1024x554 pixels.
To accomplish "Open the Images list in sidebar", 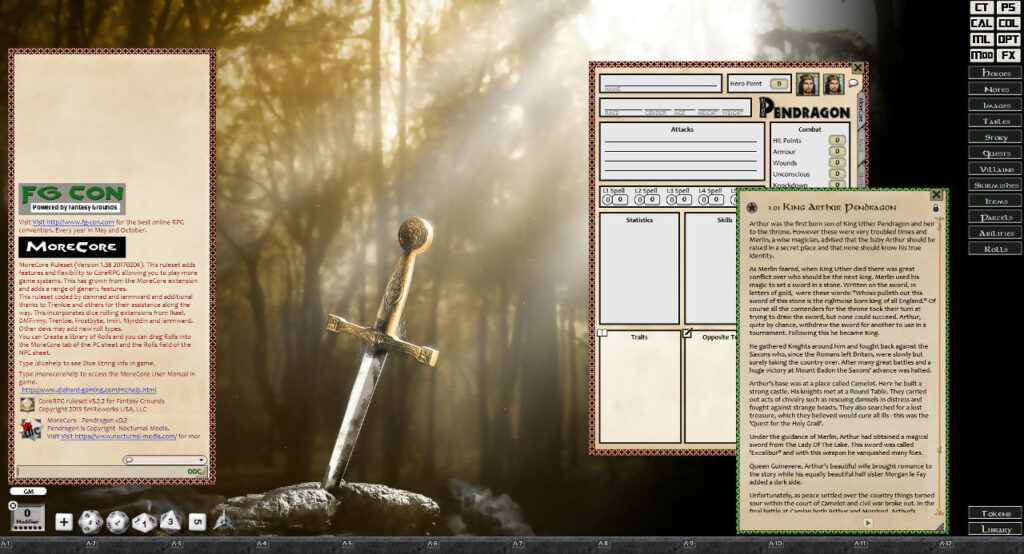I will pyautogui.click(x=996, y=105).
